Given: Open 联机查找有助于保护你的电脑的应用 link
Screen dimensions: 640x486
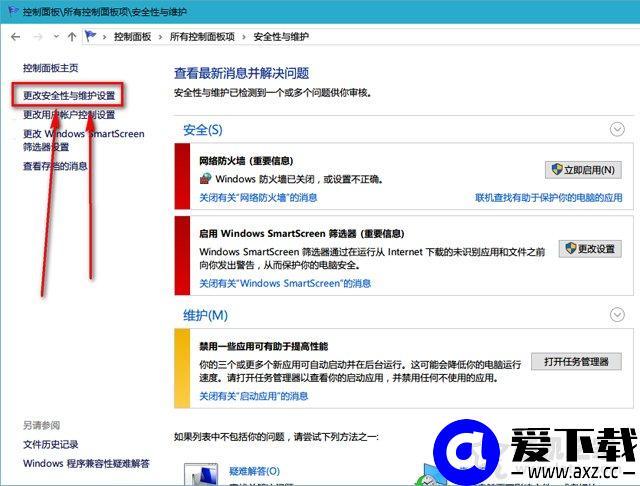Looking at the screenshot, I should 549,198.
